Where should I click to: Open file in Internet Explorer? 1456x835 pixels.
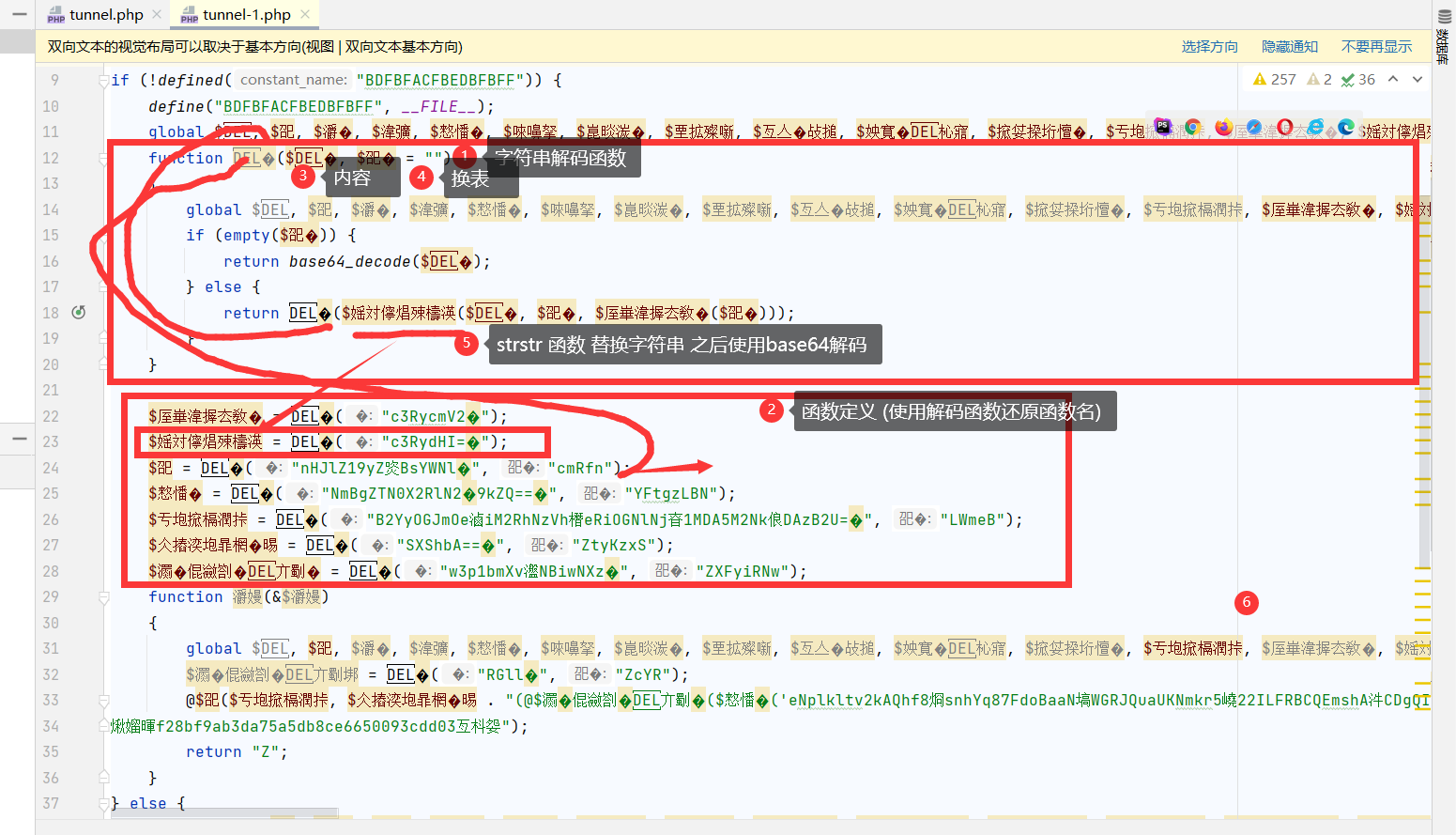click(1315, 127)
